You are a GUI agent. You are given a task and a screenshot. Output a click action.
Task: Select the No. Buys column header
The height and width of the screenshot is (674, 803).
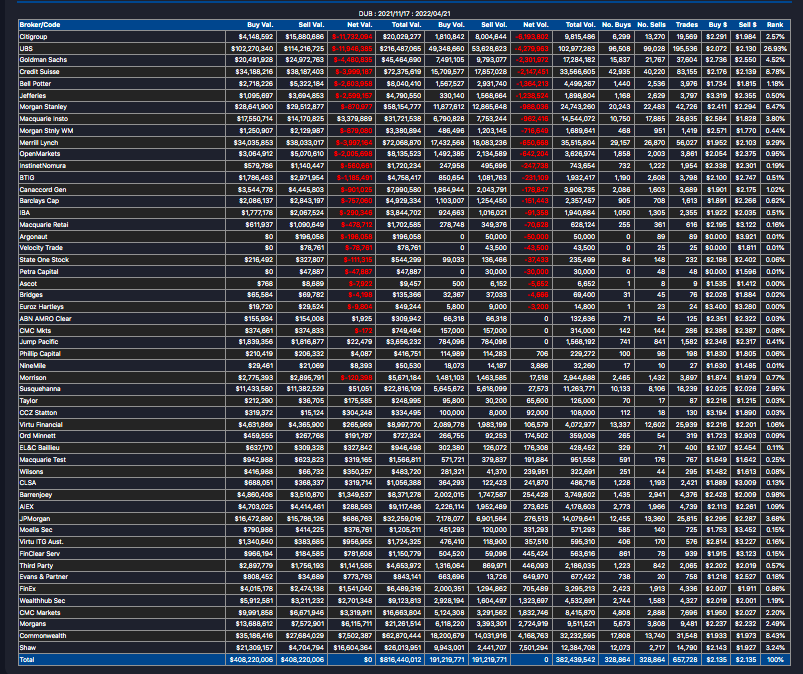click(617, 25)
